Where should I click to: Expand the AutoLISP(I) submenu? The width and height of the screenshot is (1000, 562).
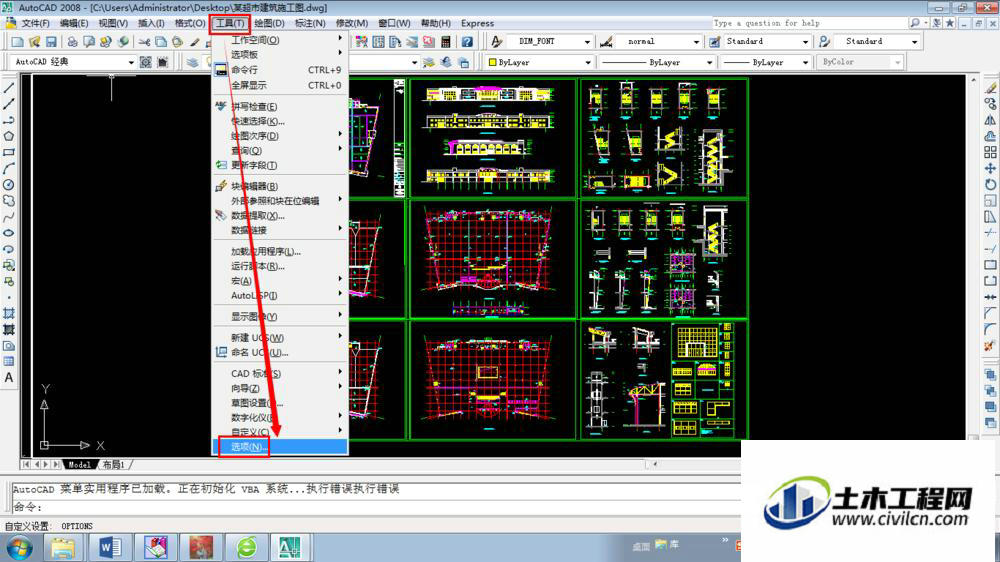coord(279,295)
